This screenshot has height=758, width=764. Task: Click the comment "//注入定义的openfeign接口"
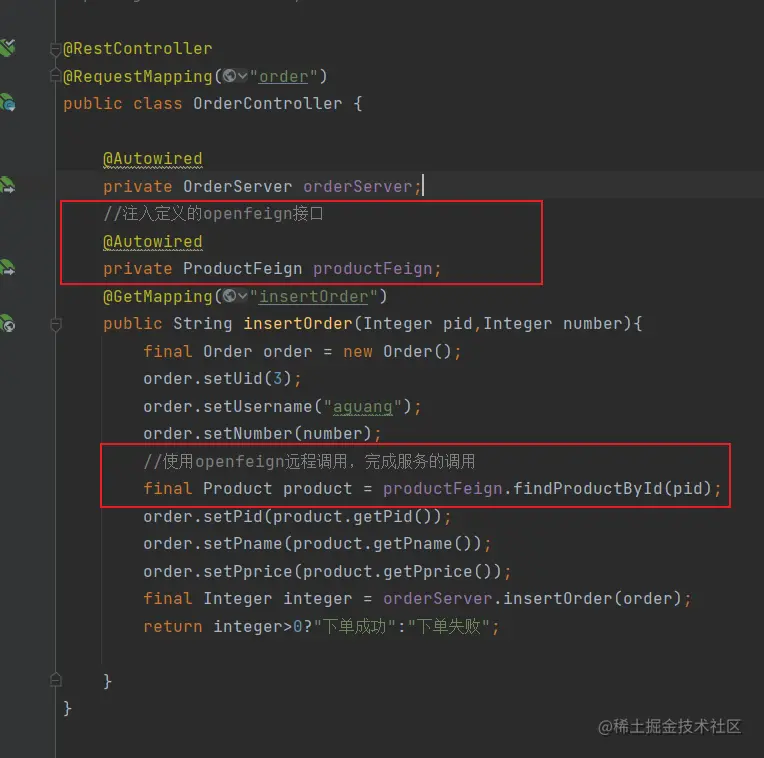(213, 214)
